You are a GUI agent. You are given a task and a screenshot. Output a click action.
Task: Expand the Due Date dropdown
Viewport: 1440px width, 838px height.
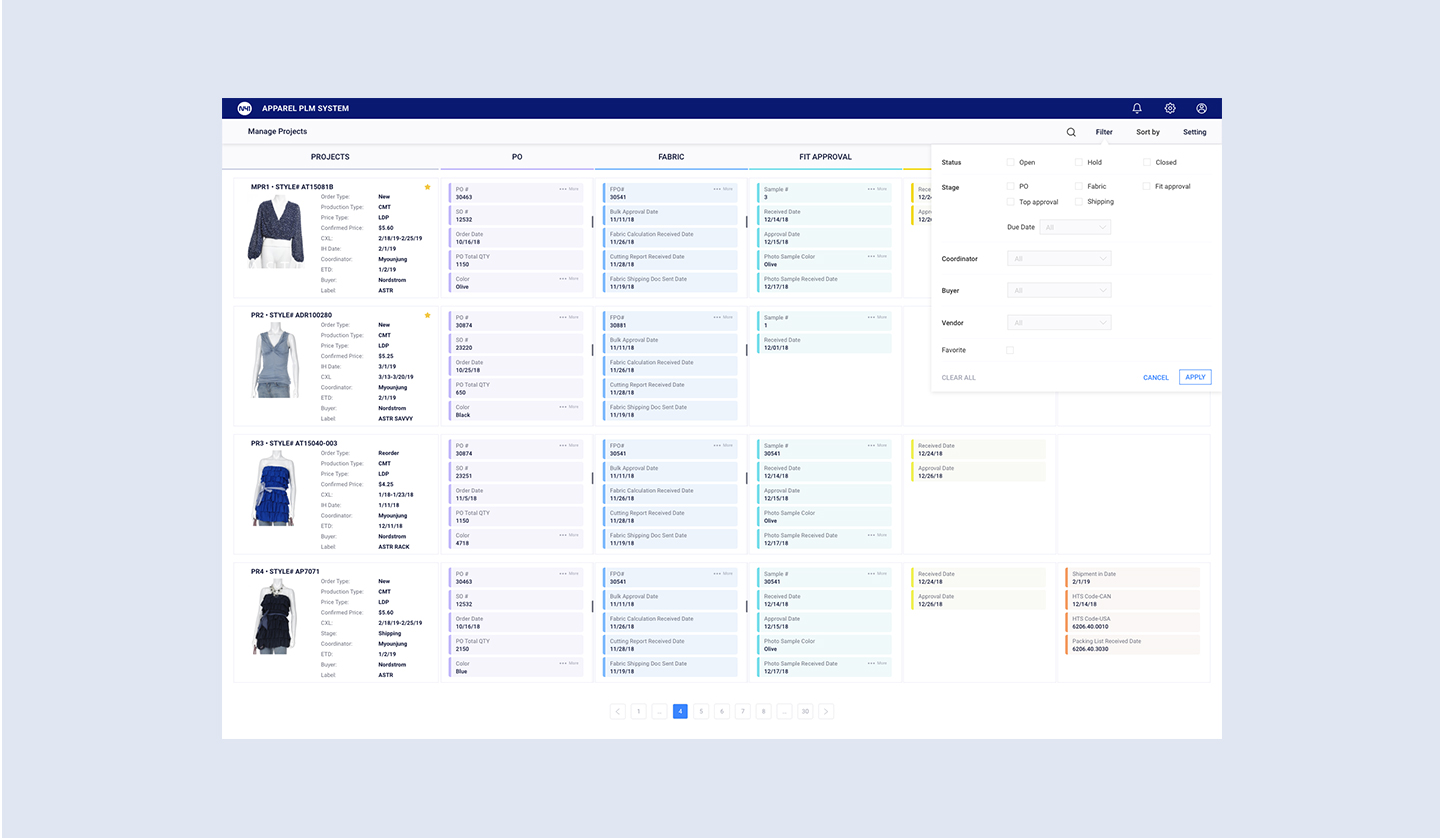point(1075,228)
